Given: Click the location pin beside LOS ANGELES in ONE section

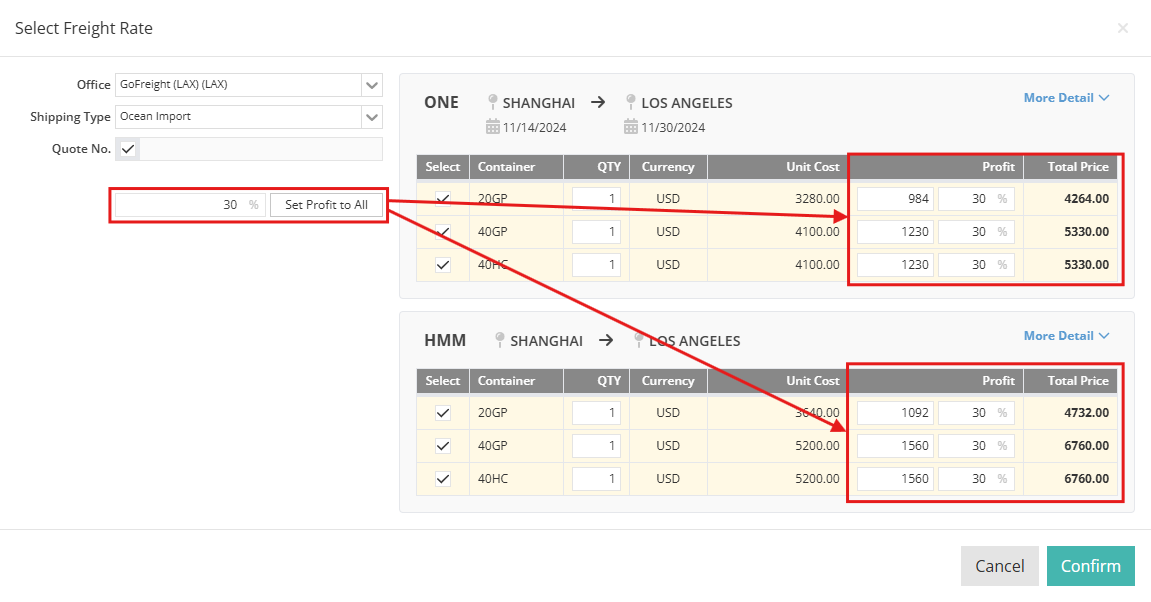Looking at the screenshot, I should point(630,101).
